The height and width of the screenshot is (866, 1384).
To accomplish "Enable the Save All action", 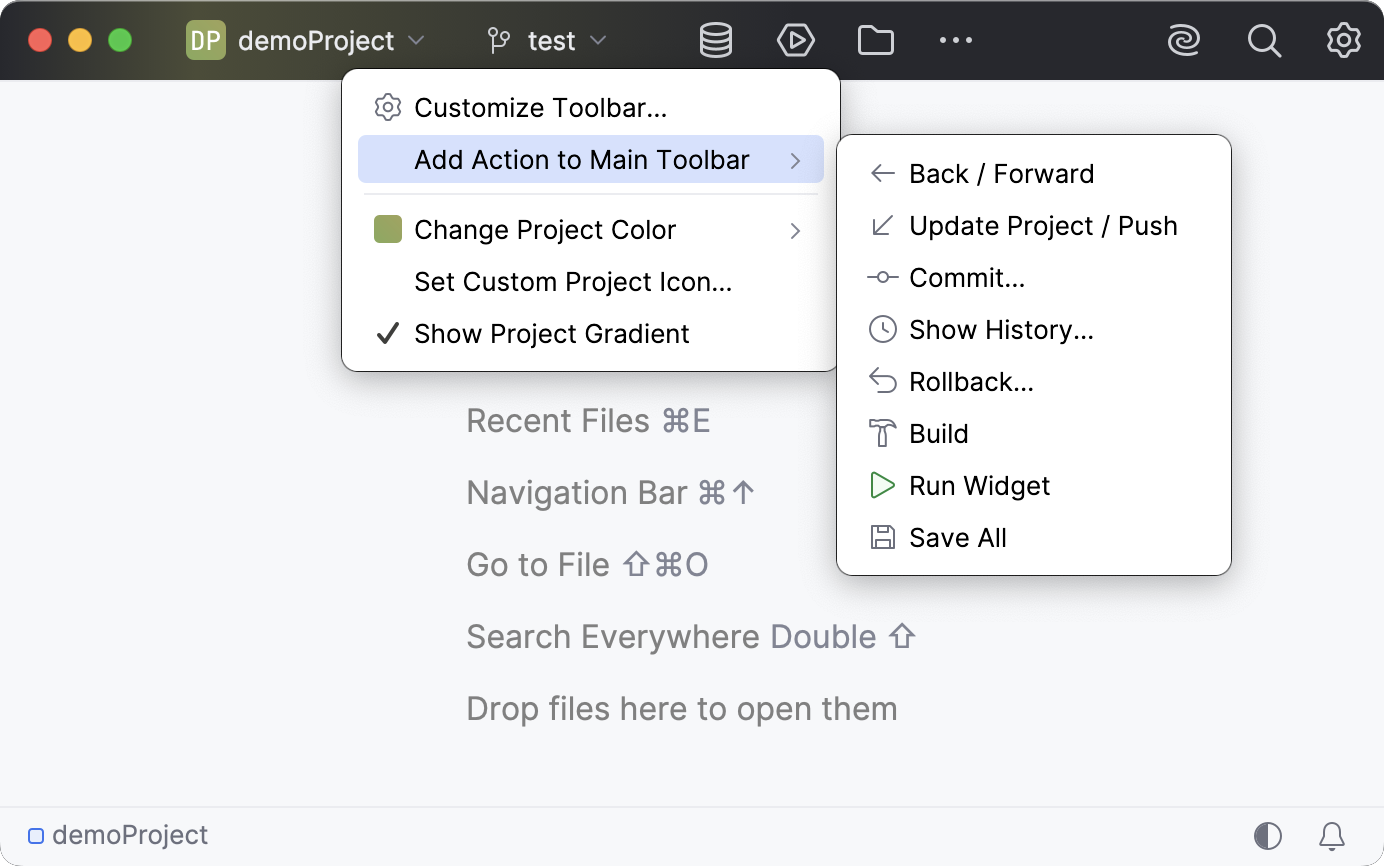I will click(x=957, y=537).
